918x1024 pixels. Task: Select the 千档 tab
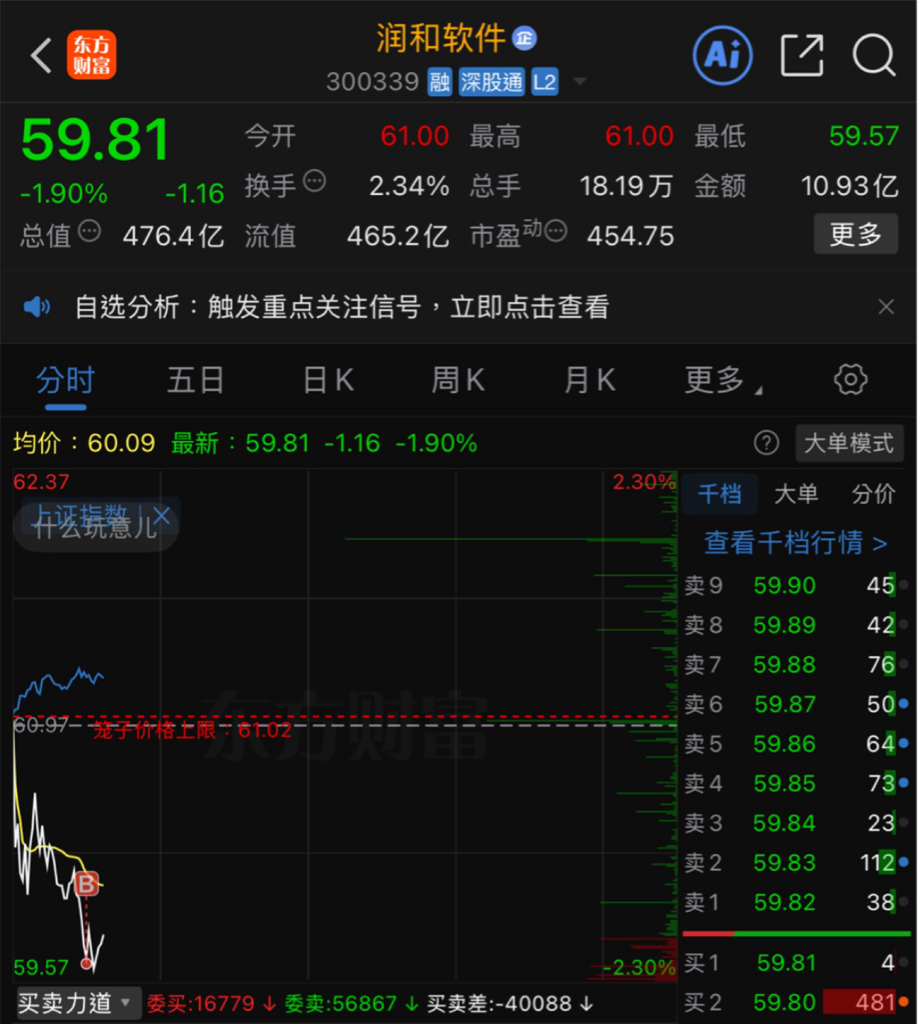point(720,494)
